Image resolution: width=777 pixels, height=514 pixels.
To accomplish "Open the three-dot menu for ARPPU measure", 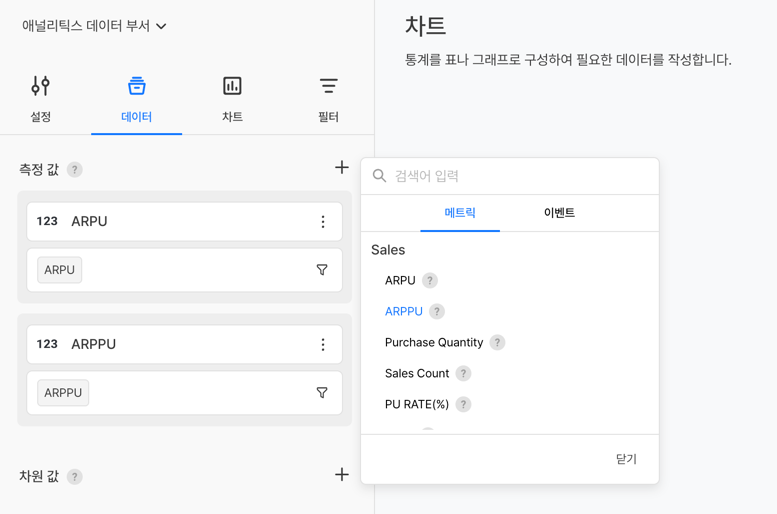I will [323, 345].
